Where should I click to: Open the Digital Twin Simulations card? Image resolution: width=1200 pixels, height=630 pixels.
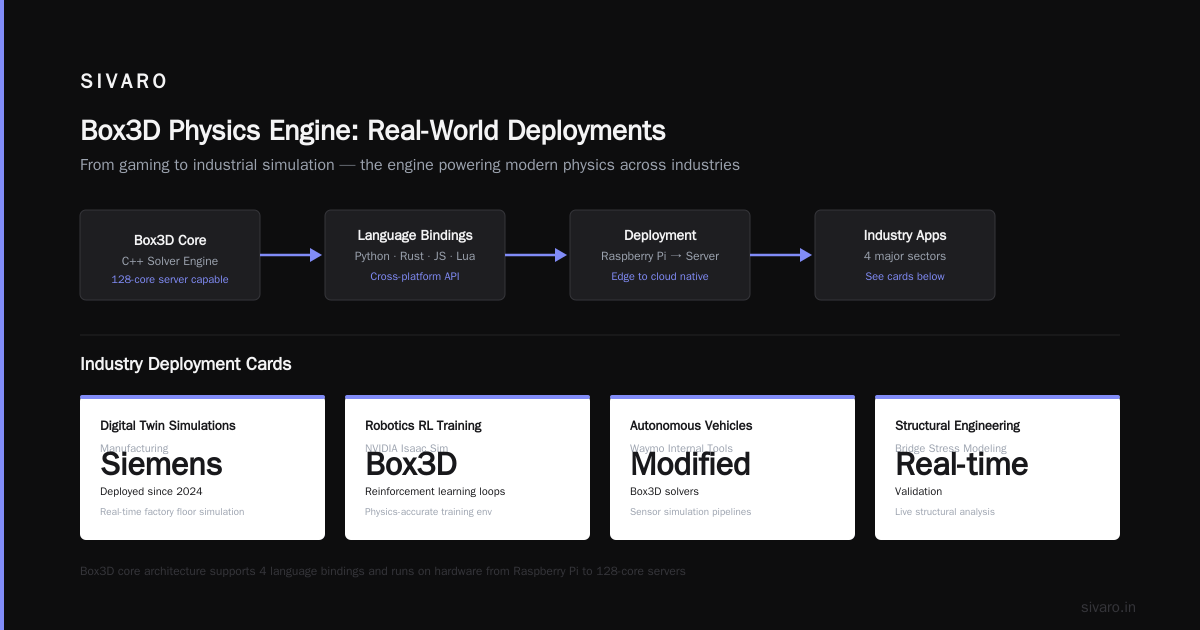[x=202, y=468]
